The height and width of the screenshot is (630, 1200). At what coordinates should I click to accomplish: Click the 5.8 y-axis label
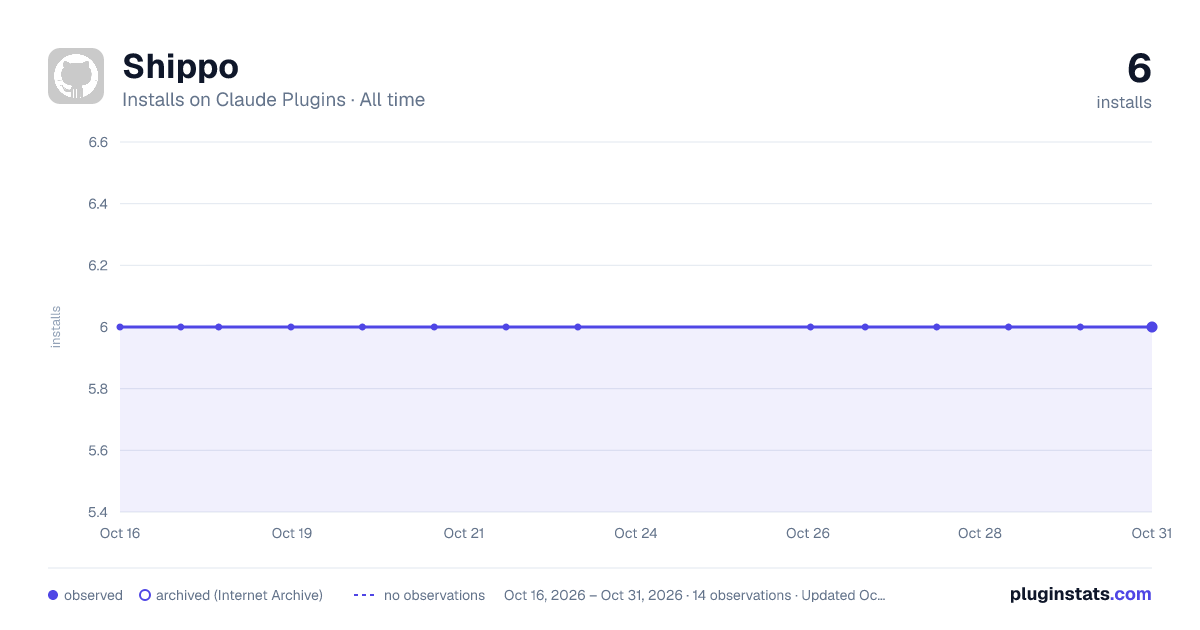[98, 389]
